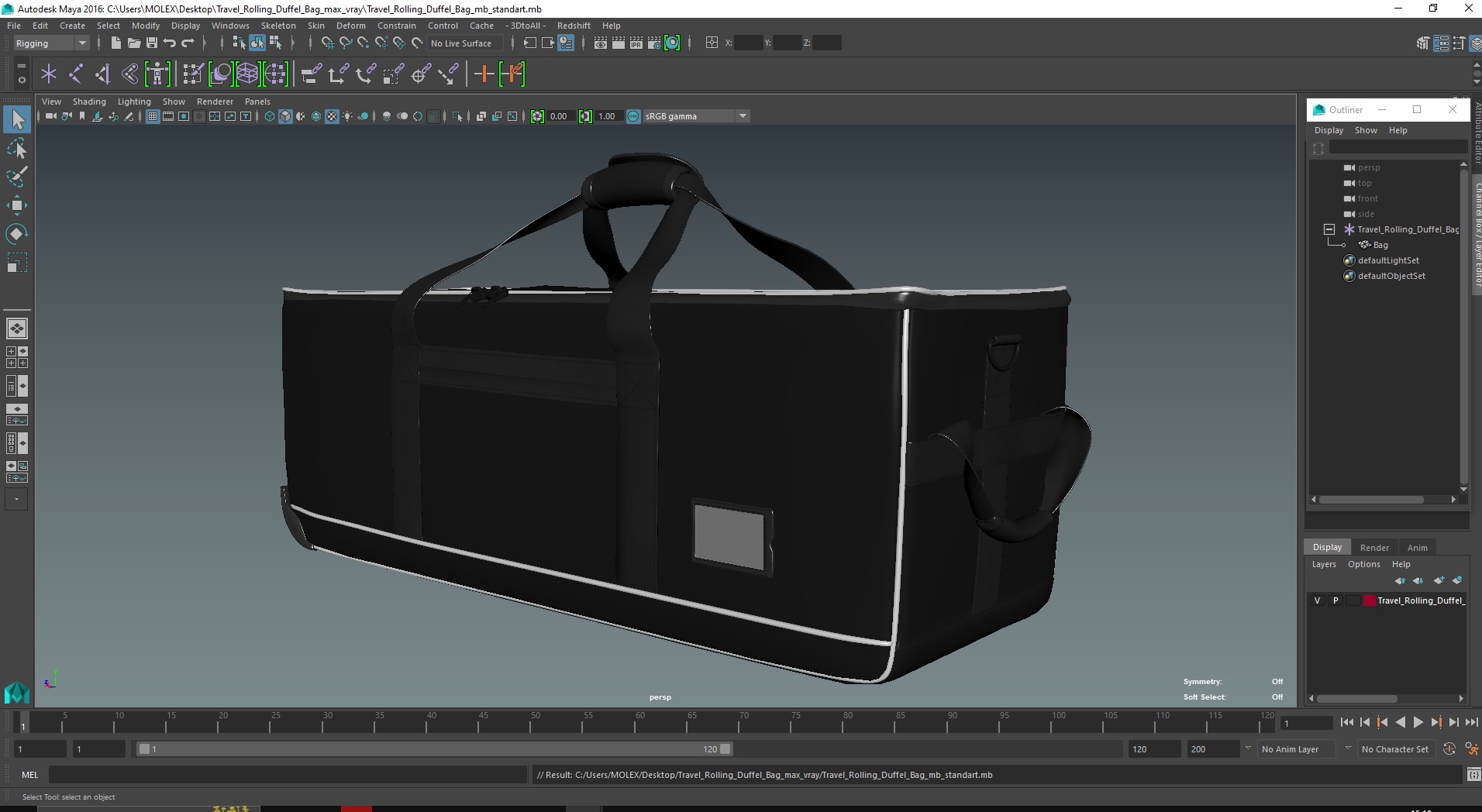Select the Bag node in Outliner
Image resolution: width=1482 pixels, height=812 pixels.
[1380, 245]
